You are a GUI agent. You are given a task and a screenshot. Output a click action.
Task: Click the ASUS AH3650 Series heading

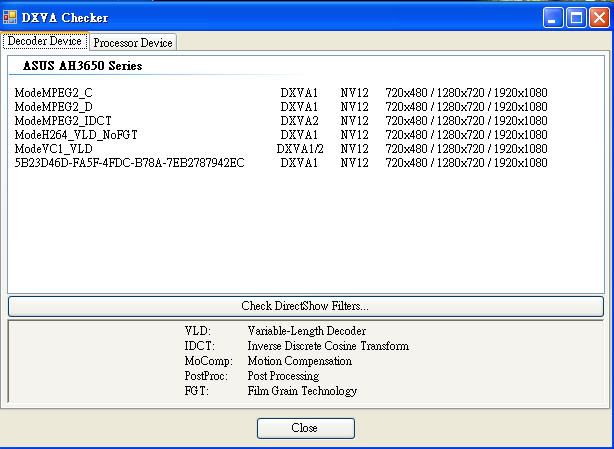pos(82,66)
